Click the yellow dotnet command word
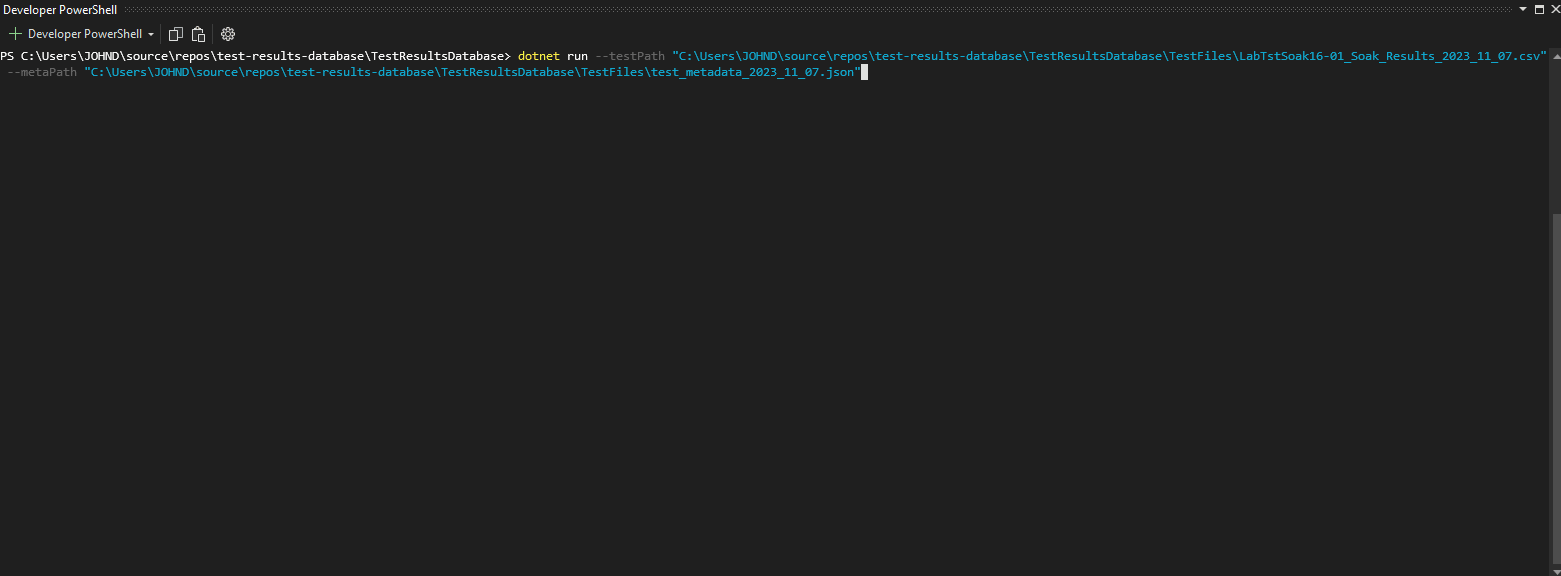Viewport: 1561px width, 576px height. [x=538, y=56]
